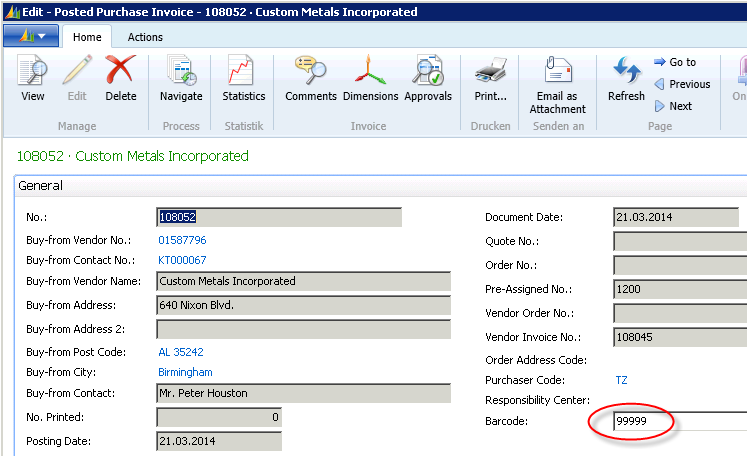747x456 pixels.
Task: Select the Home ribbon tab
Action: (87, 37)
